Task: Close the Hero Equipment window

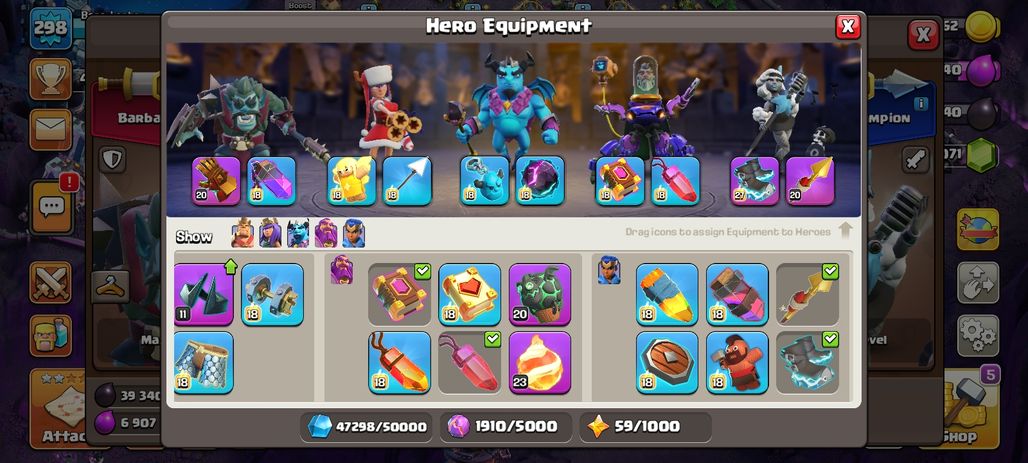Action: click(x=848, y=26)
